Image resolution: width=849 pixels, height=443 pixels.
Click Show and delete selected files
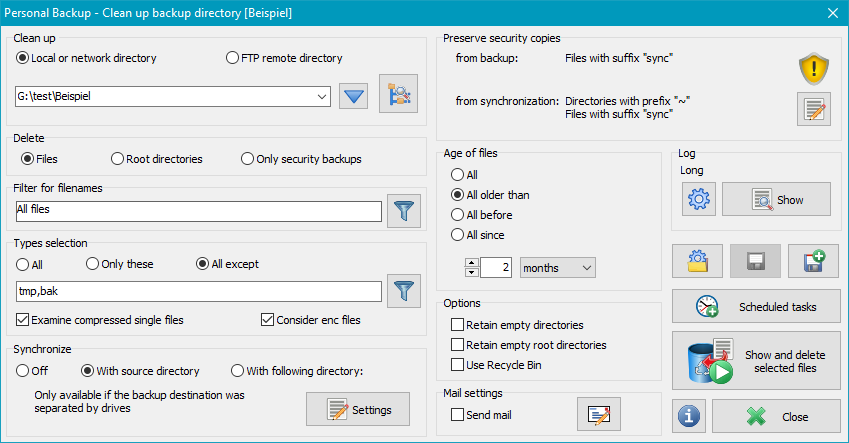coord(756,361)
